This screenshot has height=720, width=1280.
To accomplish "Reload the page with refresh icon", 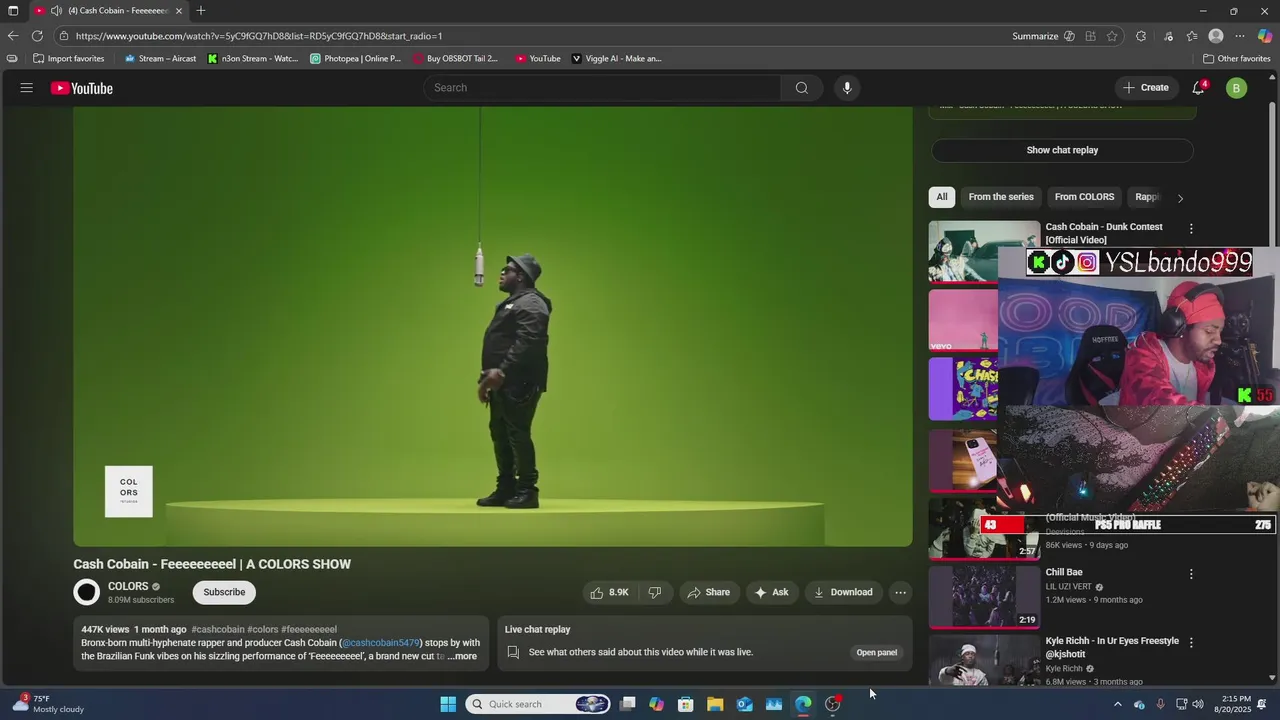I will click(37, 36).
